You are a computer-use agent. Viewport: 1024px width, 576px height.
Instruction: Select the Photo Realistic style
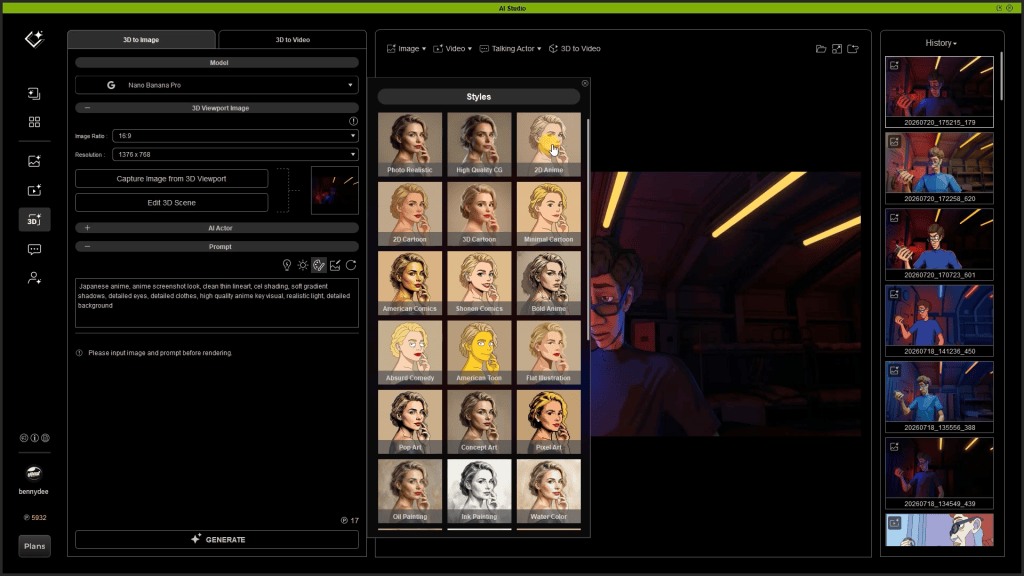(x=409, y=144)
